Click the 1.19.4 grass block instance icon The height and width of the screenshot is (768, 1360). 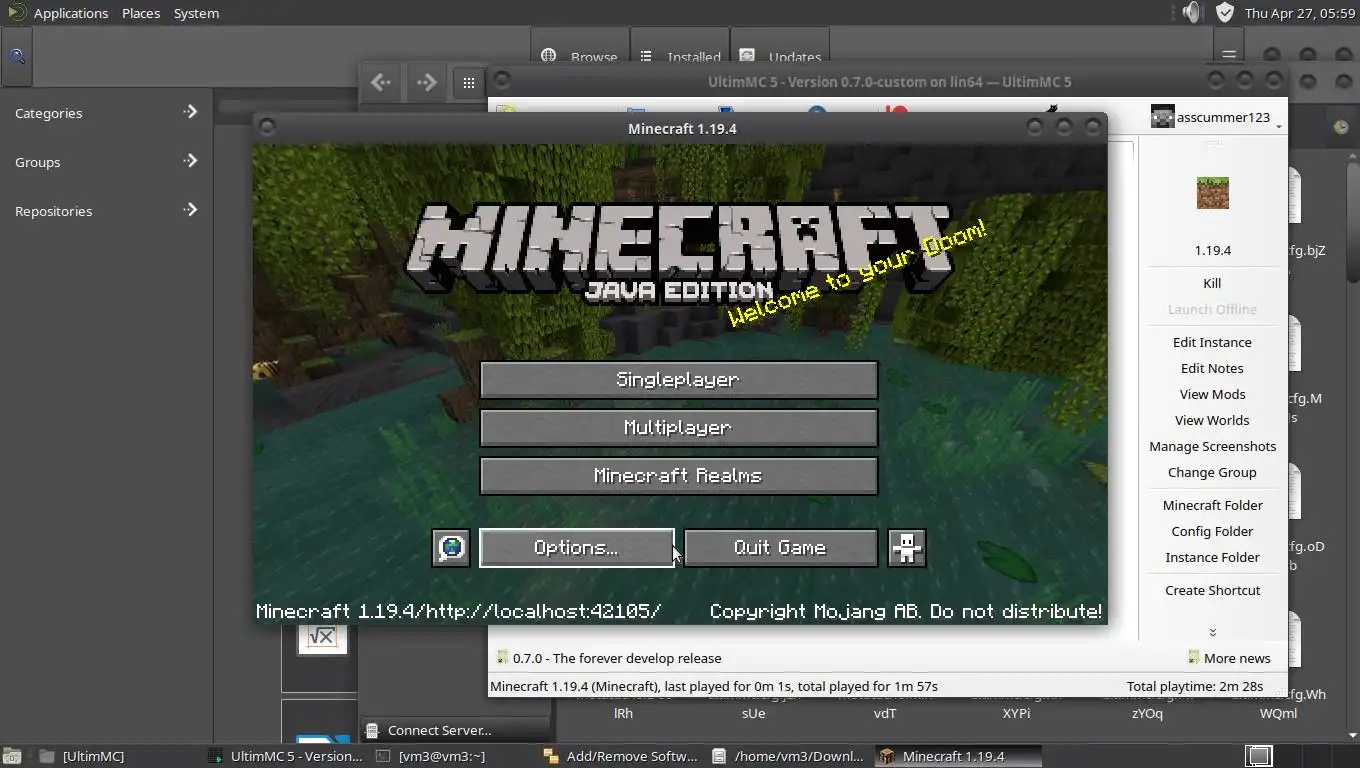(1212, 192)
